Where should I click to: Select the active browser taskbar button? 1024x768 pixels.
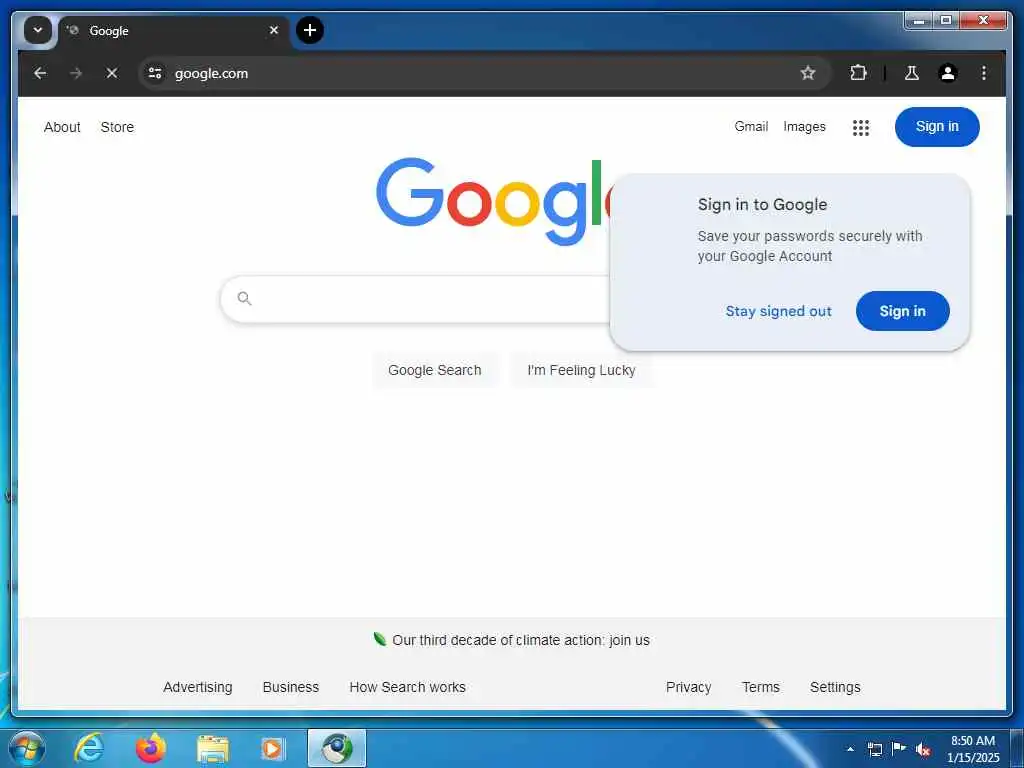(337, 748)
